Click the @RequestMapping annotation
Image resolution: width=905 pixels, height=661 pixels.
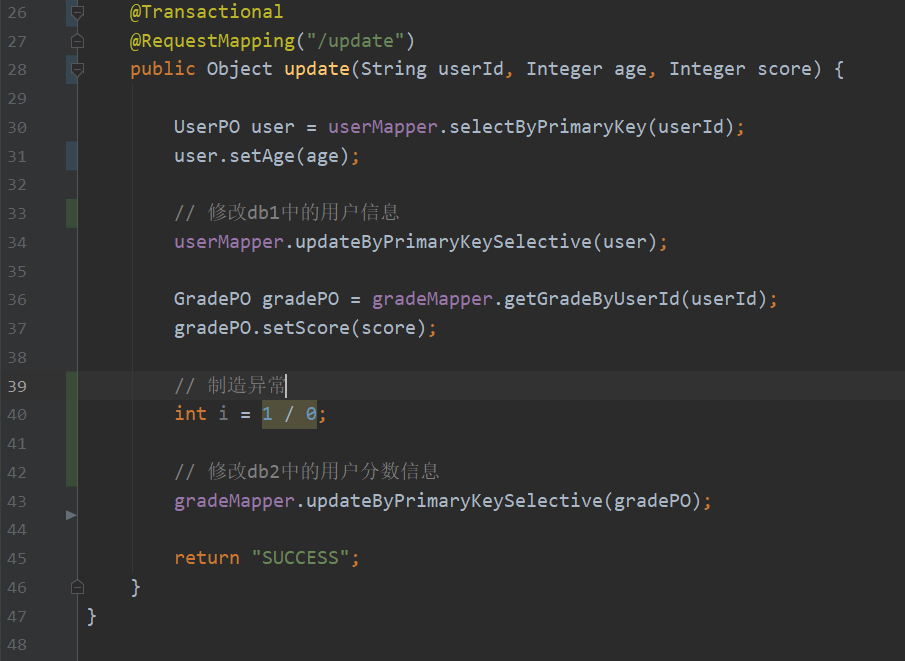(x=212, y=41)
